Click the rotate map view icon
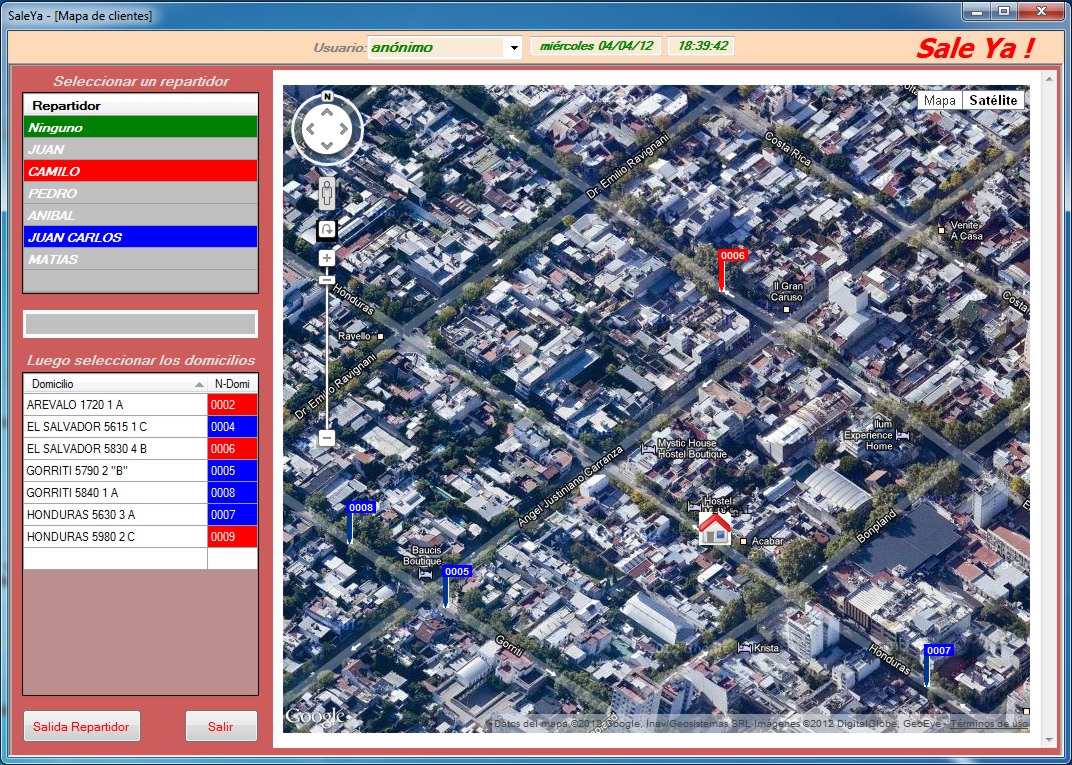The image size is (1072, 765). click(327, 230)
